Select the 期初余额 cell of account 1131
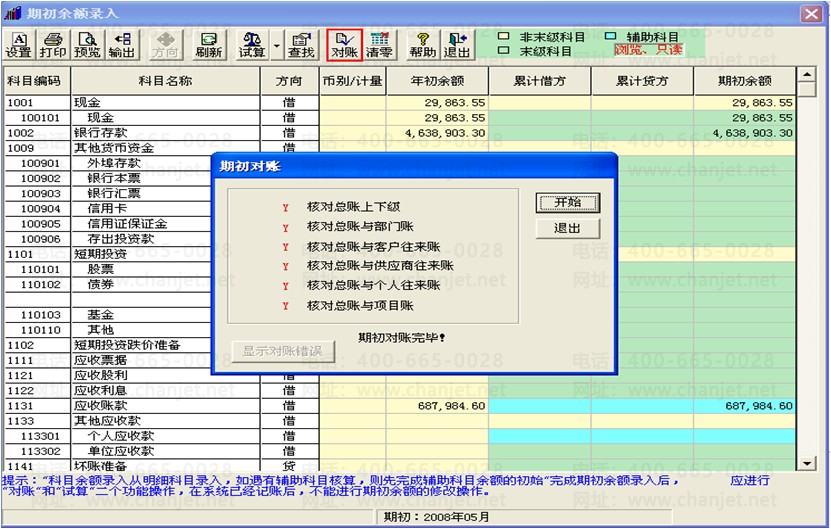This screenshot has width=831, height=529. (745, 406)
